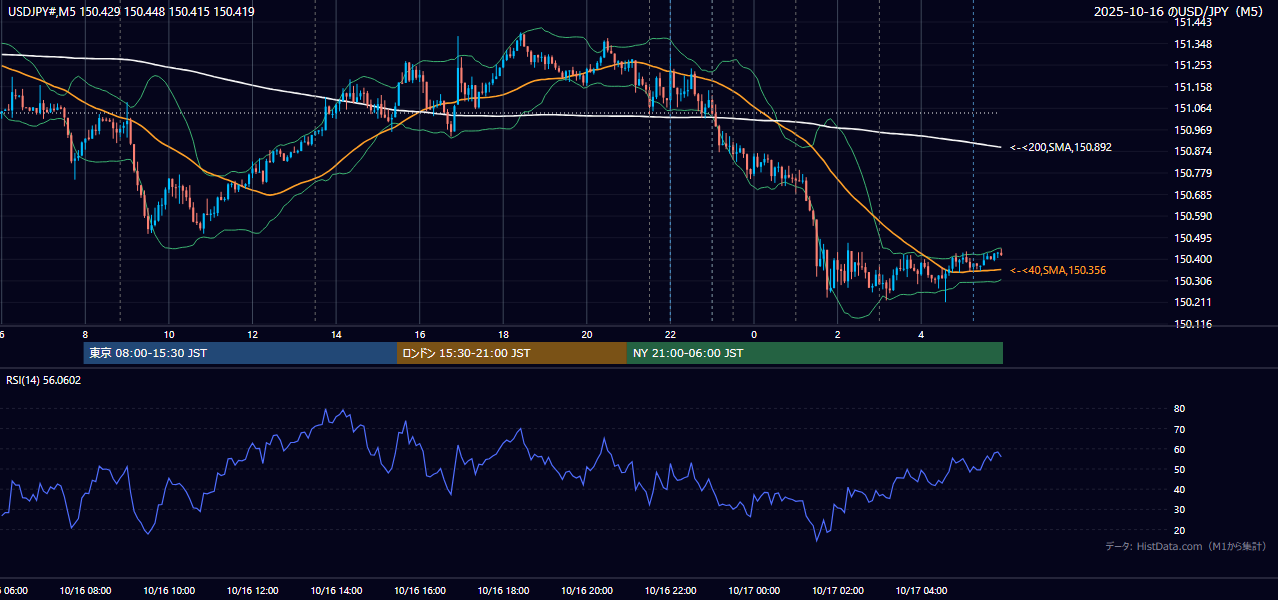Screen dimensions: 1278x600
Task: Click RSI scale level 30
Action: 1180,510
